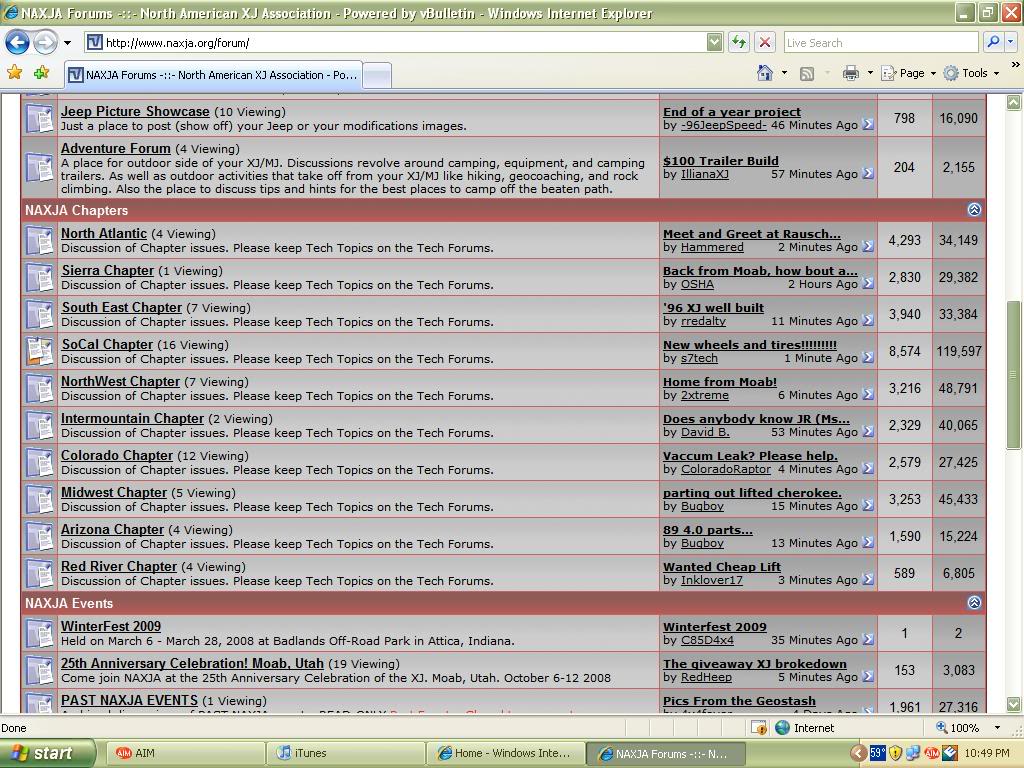Open the Page menu

(x=908, y=73)
